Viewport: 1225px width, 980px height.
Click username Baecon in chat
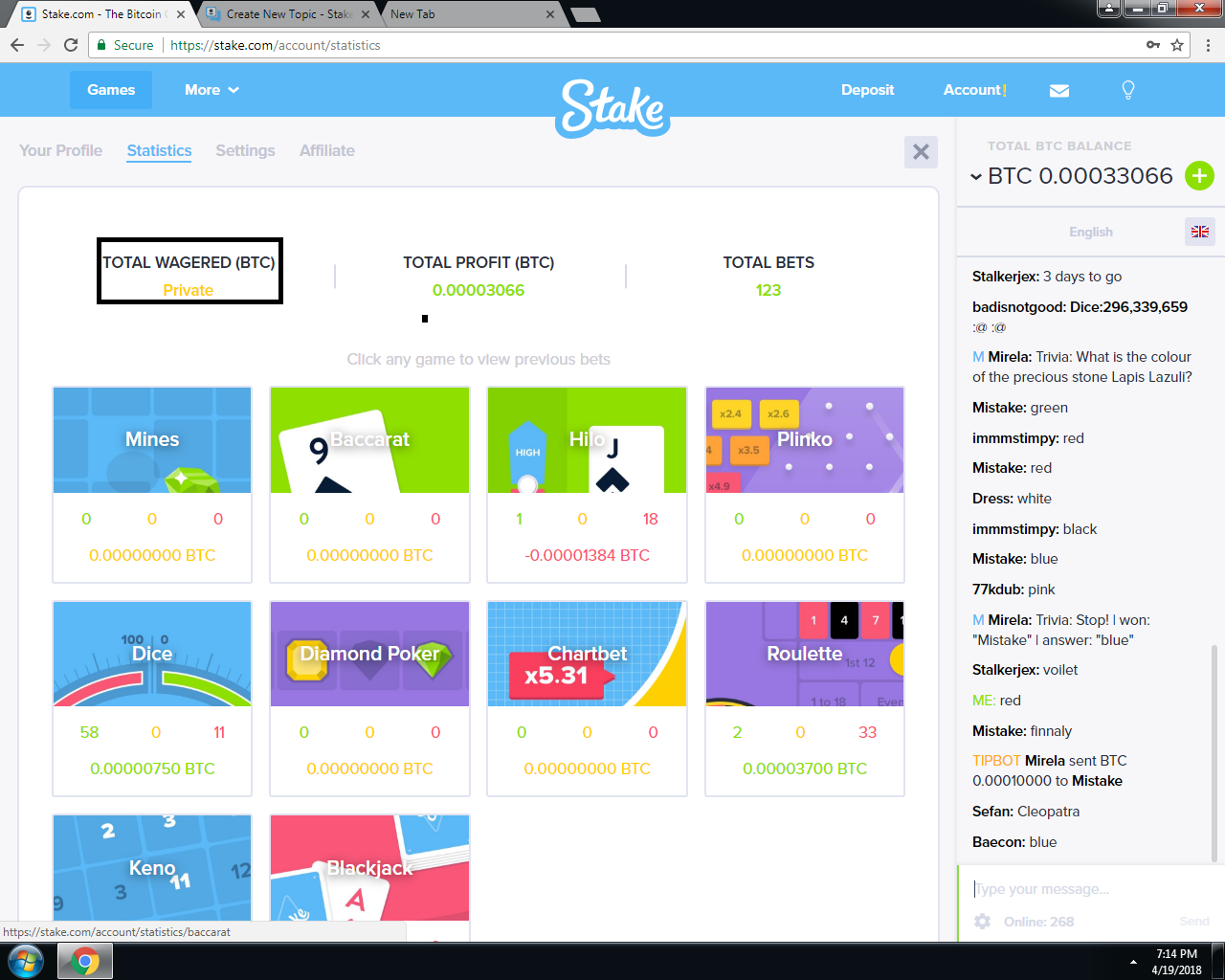coord(999,842)
